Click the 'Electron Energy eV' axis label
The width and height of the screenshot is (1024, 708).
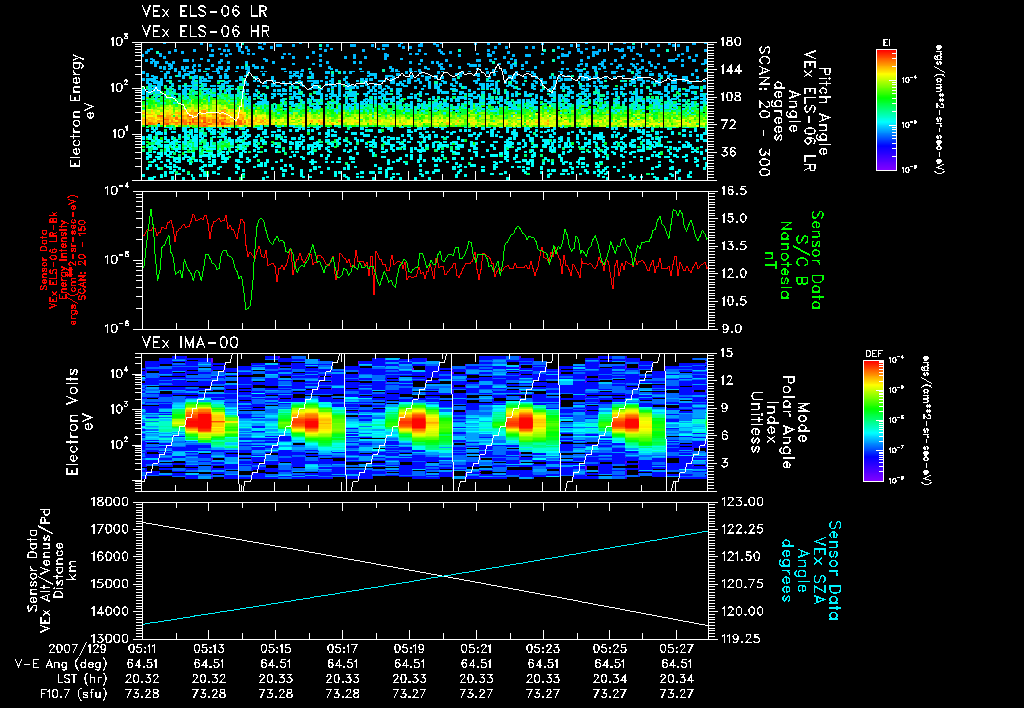pyautogui.click(x=80, y=111)
